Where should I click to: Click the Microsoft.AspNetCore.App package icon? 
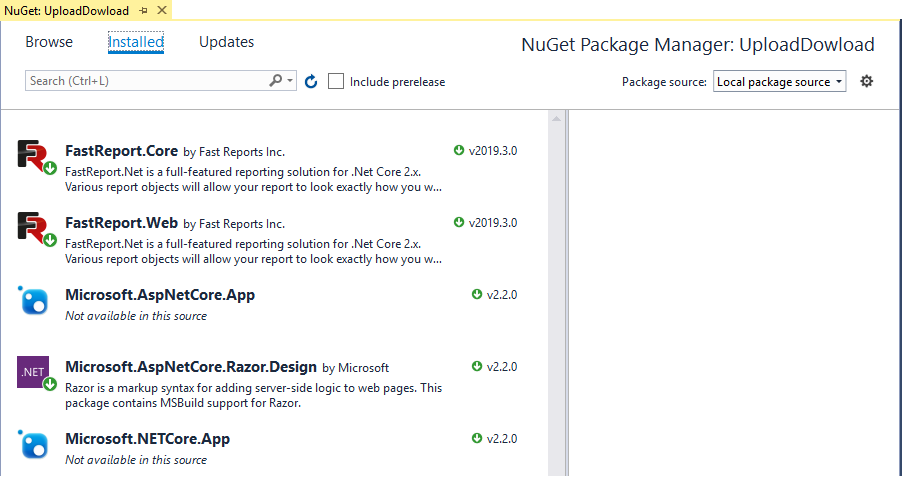pyautogui.click(x=33, y=300)
